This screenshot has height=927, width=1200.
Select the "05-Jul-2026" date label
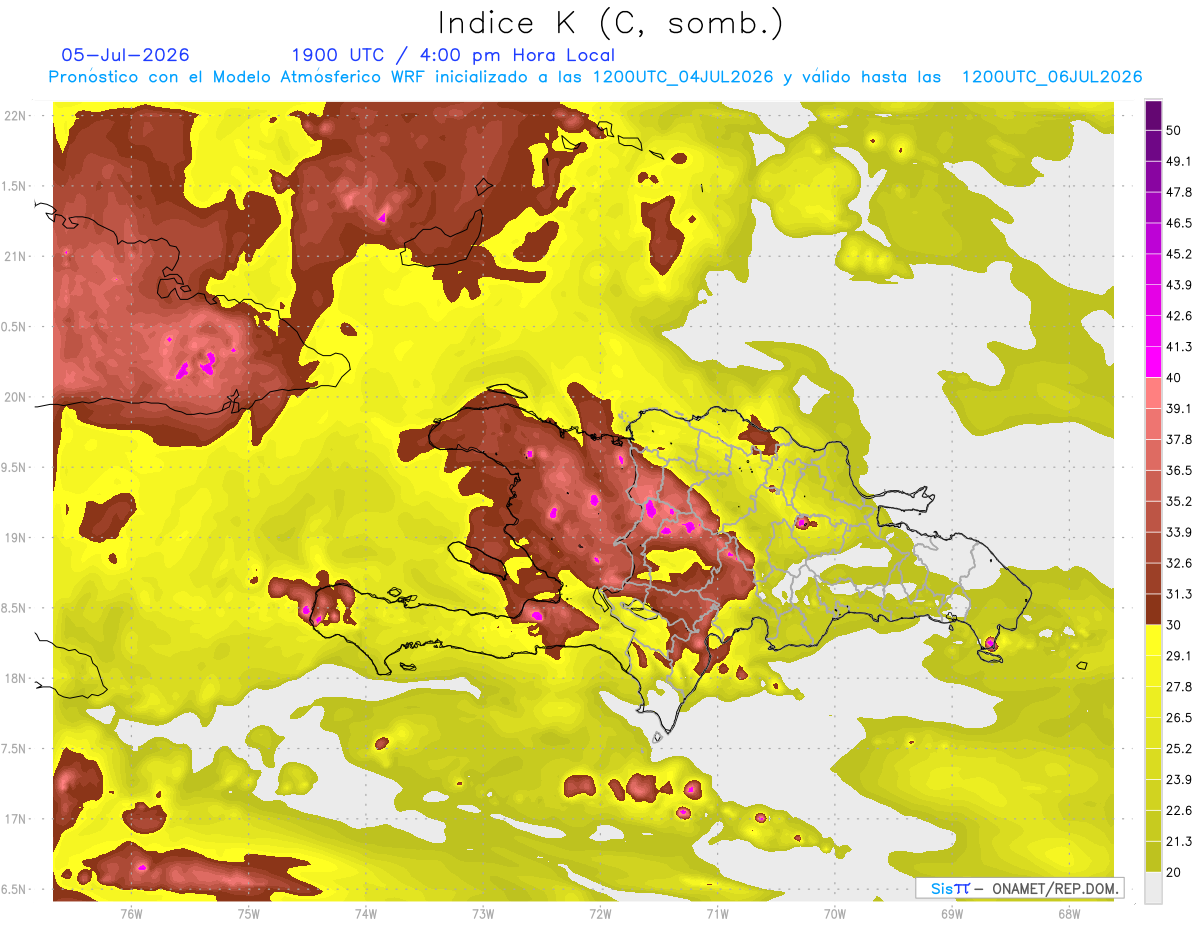(x=126, y=55)
